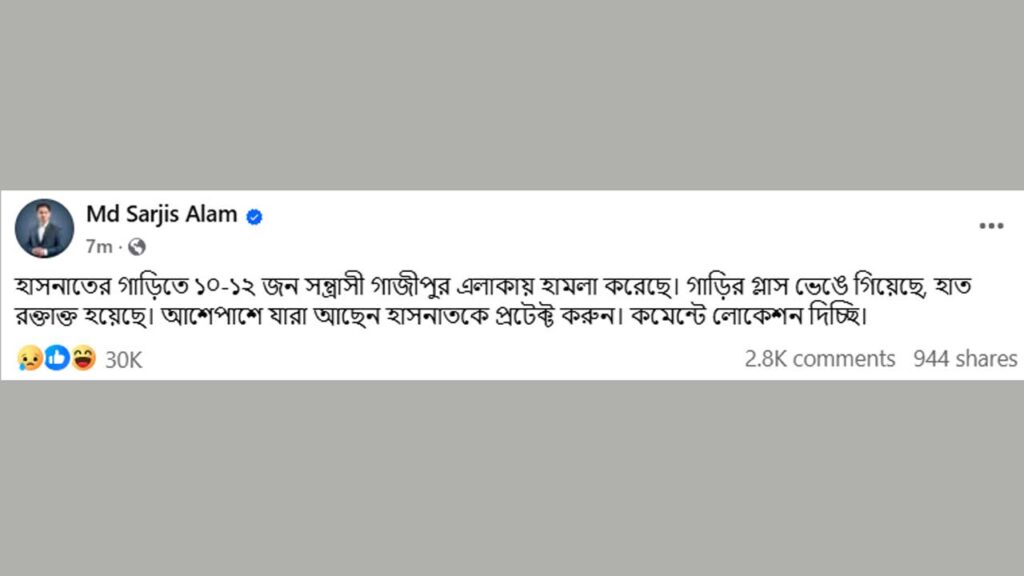Open the post options three-dot menu
Viewport: 1024px width, 576px height.
pyautogui.click(x=990, y=226)
